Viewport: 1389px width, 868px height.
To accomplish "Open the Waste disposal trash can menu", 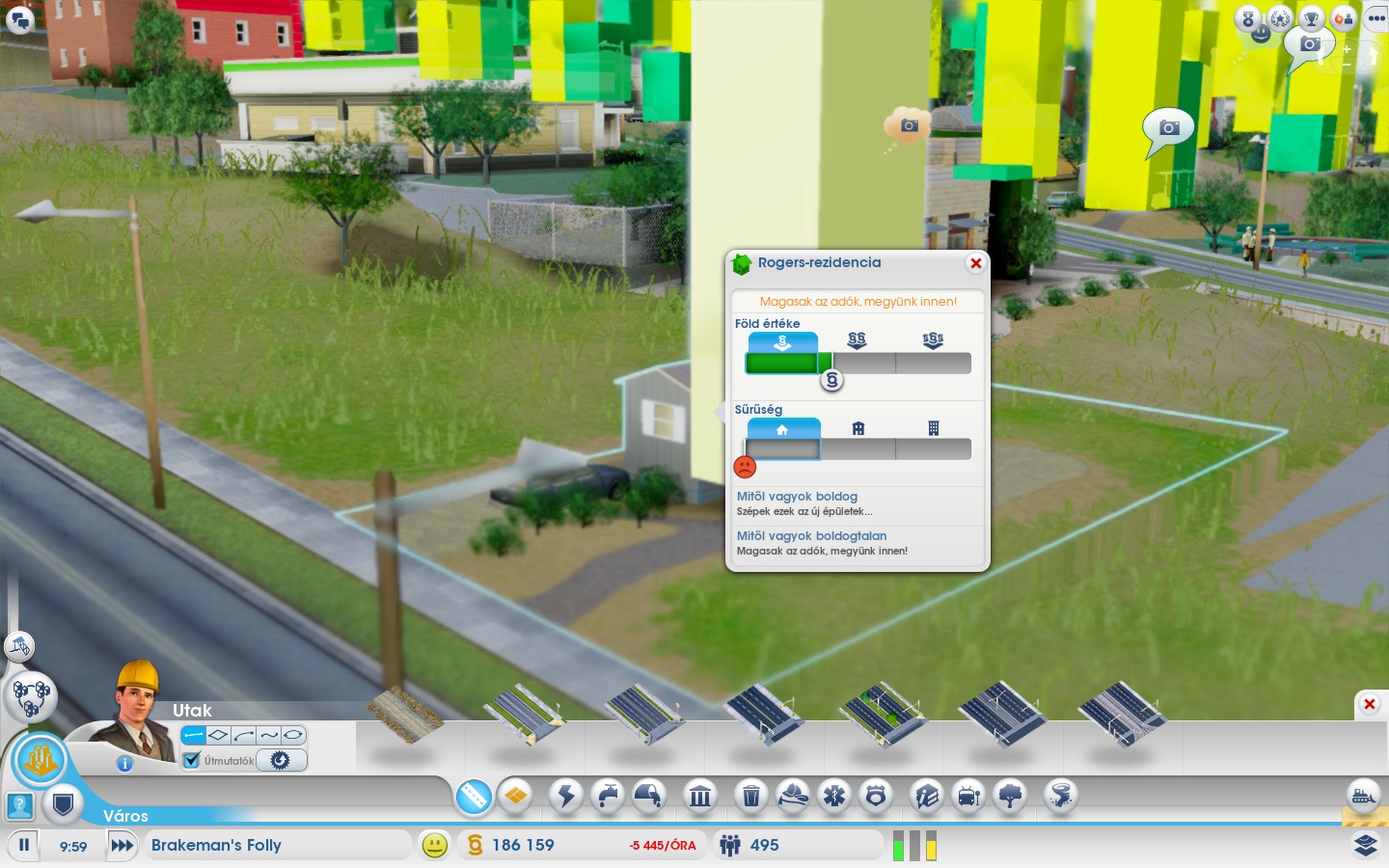I will [750, 797].
